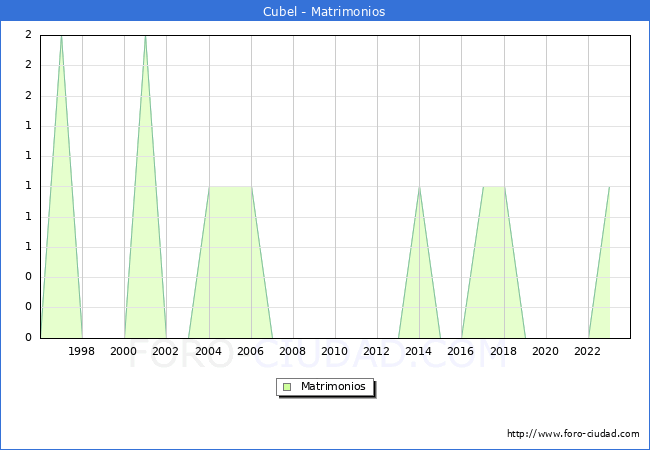Select the 2004 x-axis label

pos(208,351)
